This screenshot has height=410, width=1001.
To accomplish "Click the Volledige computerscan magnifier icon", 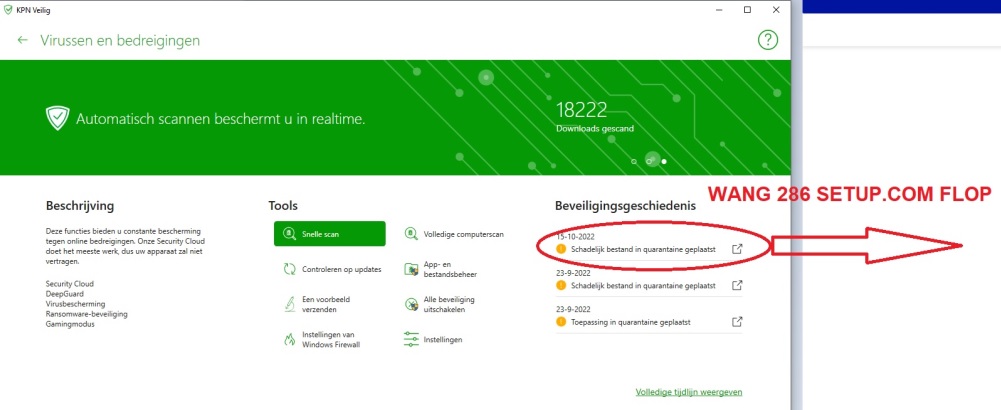I will pyautogui.click(x=411, y=234).
